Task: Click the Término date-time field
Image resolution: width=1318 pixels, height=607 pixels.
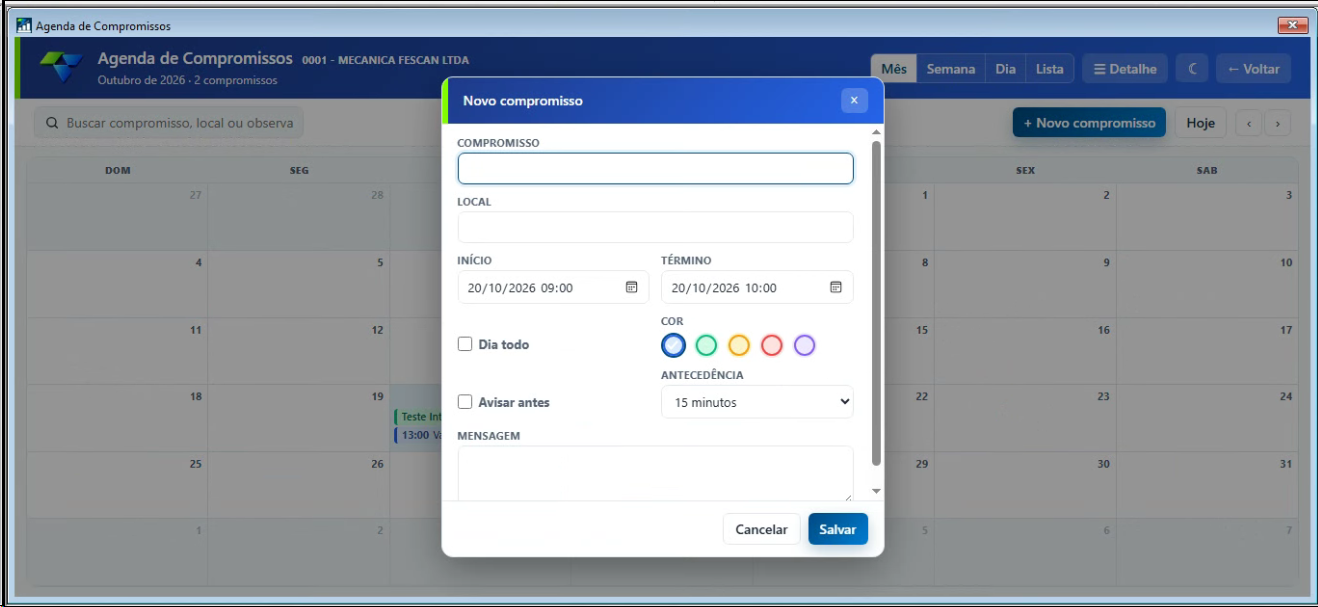Action: tap(757, 287)
